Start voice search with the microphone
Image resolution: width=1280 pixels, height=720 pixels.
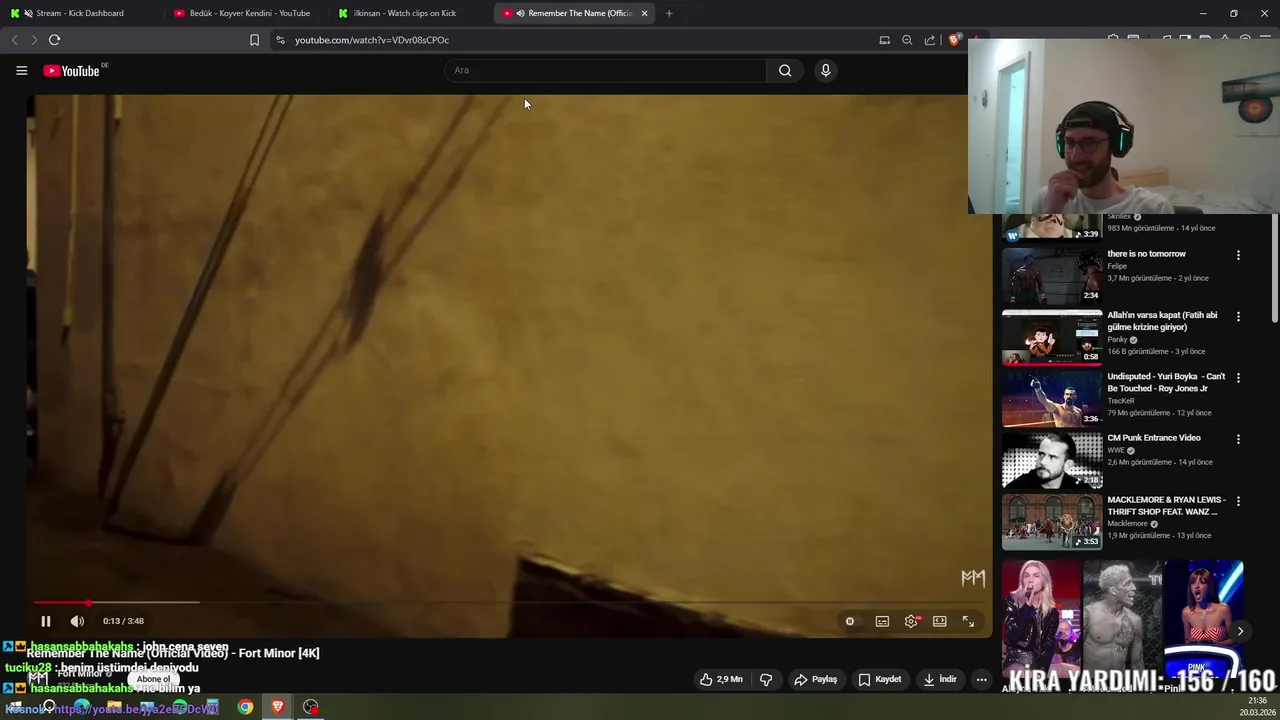pyautogui.click(x=825, y=70)
